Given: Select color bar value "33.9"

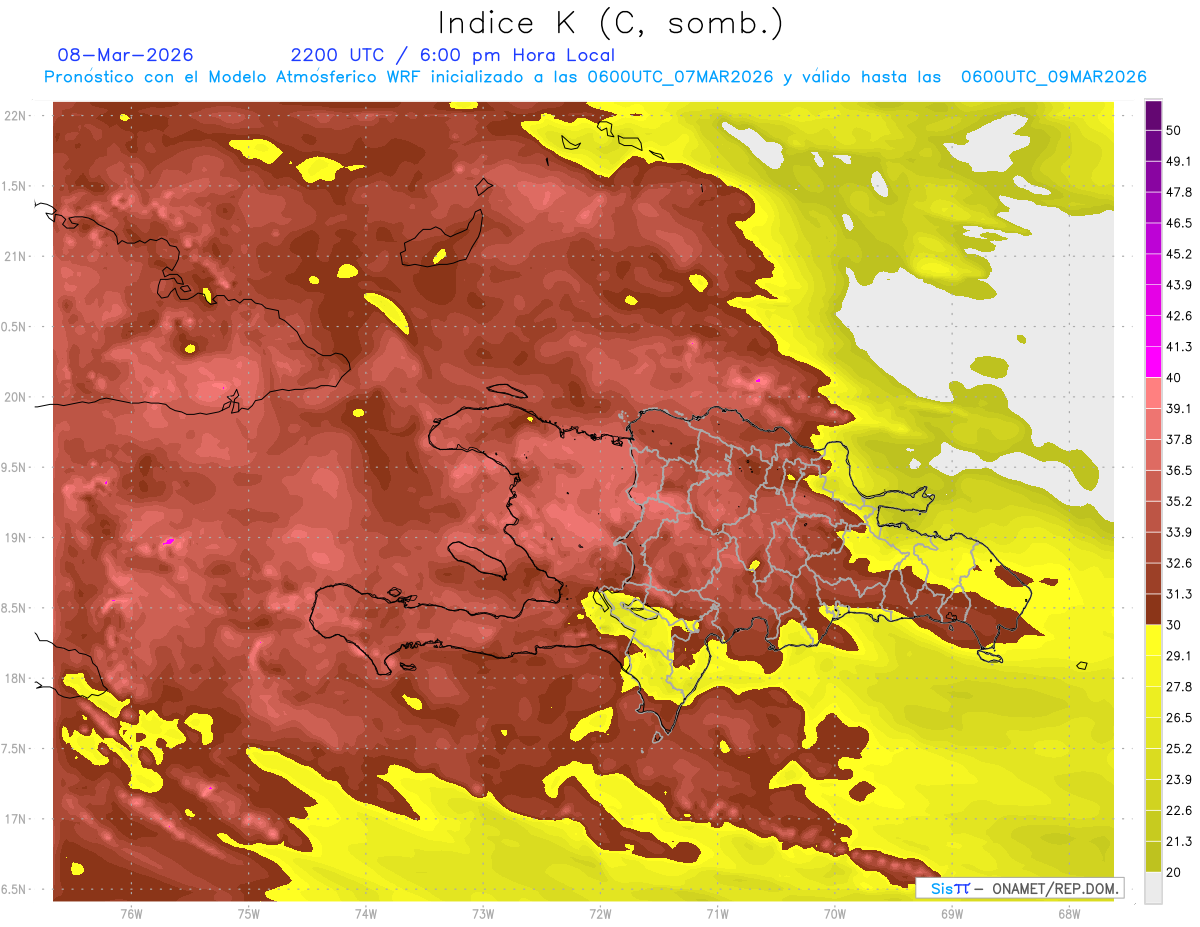Looking at the screenshot, I should click(x=1179, y=532).
